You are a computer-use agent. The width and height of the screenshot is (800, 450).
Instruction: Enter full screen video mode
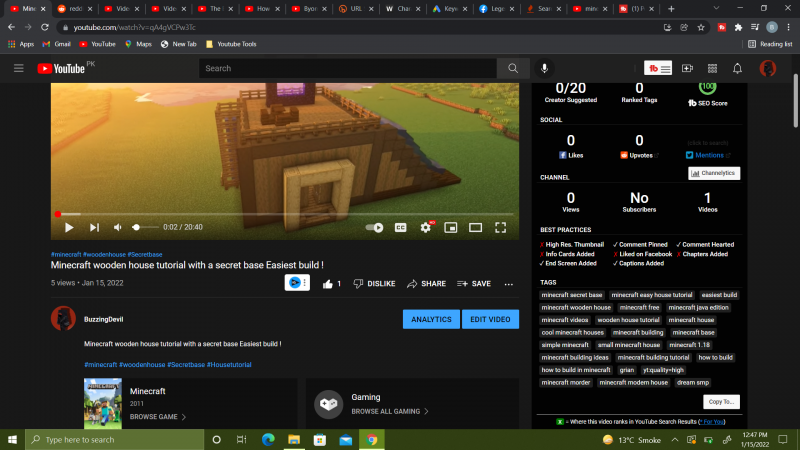[501, 228]
